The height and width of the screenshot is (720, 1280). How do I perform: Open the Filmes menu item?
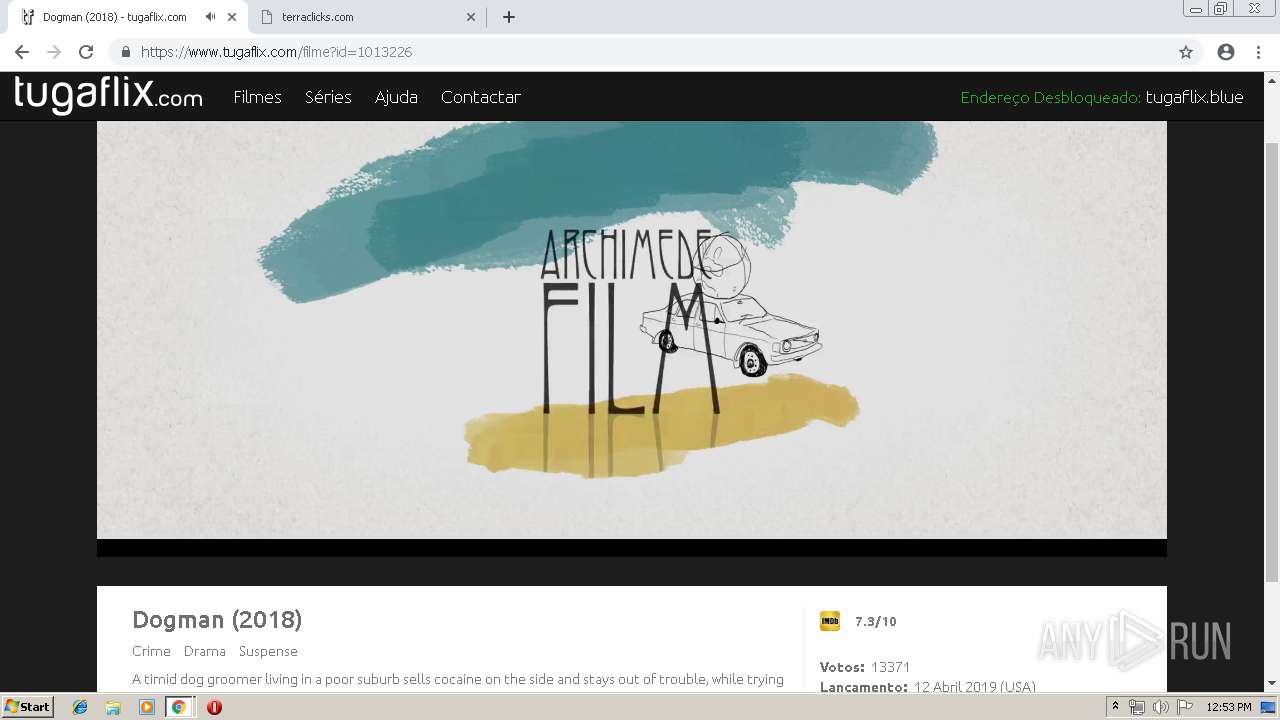click(257, 97)
